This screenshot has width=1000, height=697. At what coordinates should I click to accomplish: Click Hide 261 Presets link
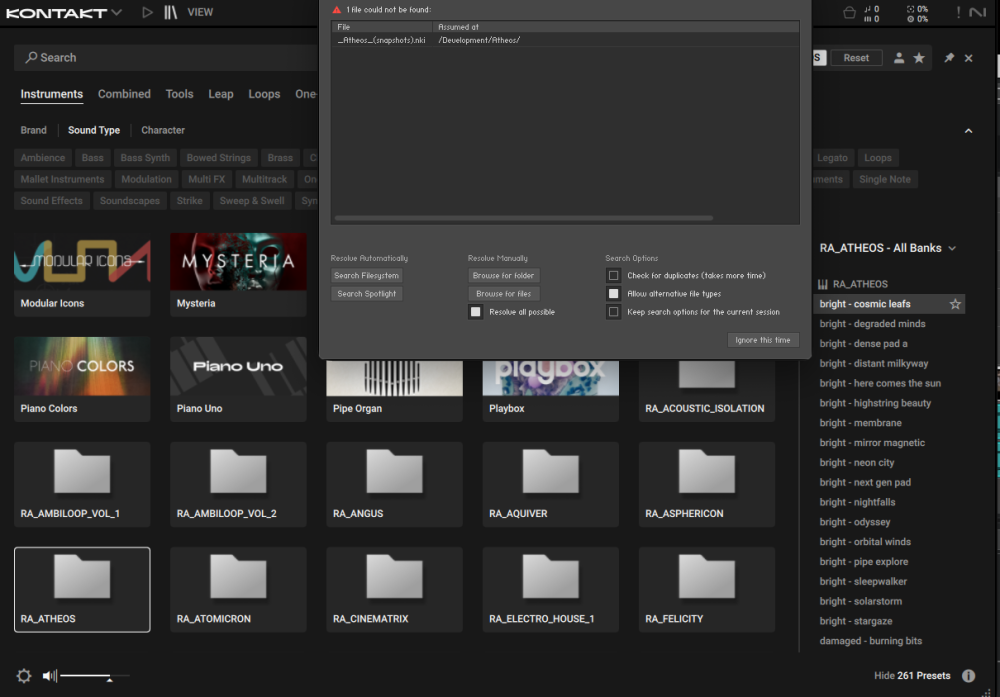912,676
